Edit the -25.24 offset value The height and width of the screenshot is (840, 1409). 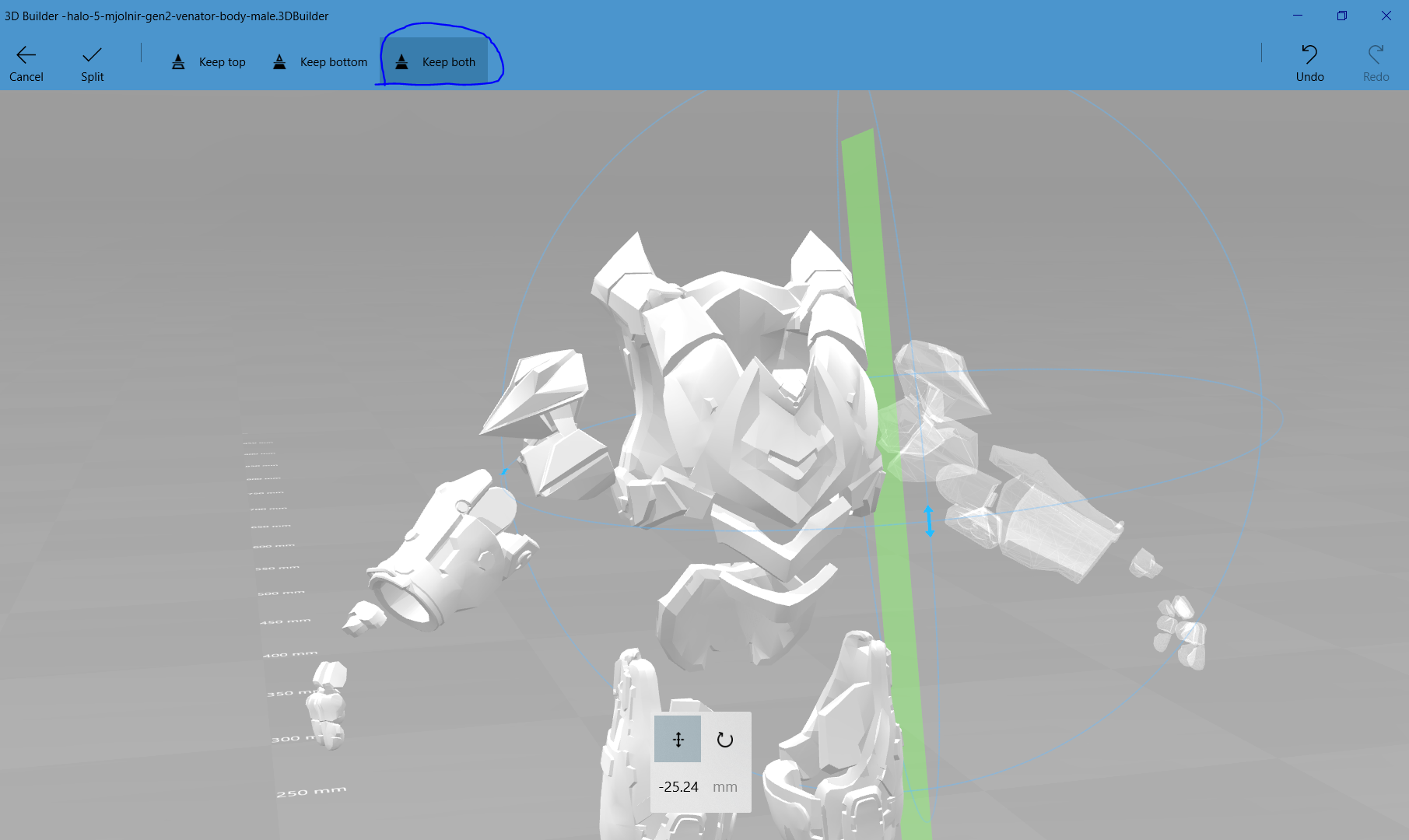tap(678, 786)
